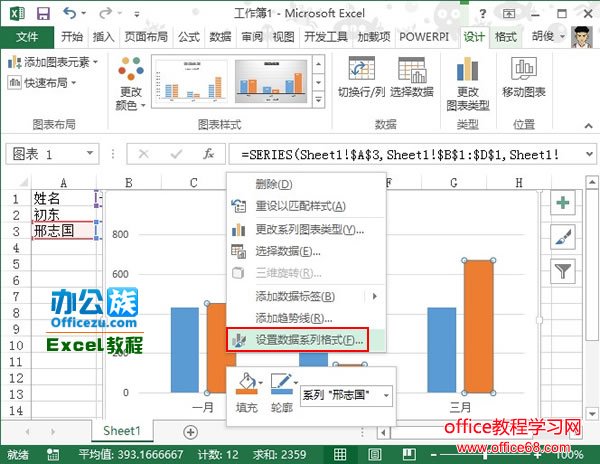
Task: Select column G header
Action: point(454,182)
